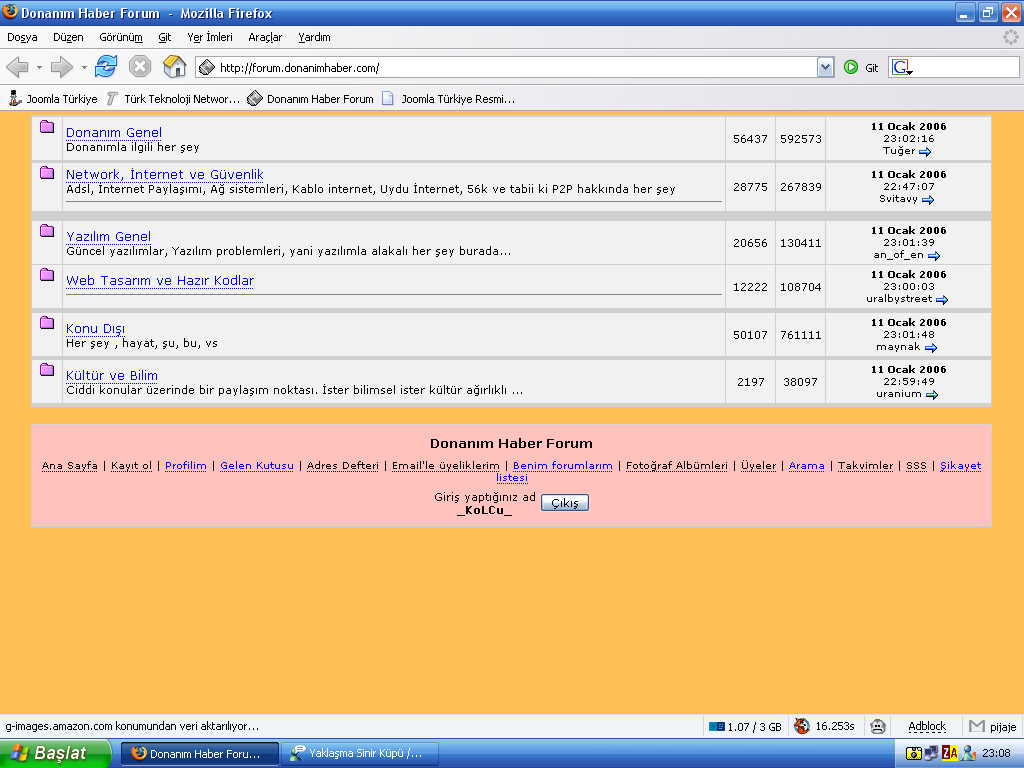1024x768 pixels.
Task: Click the Takvimler calendars link
Action: click(x=865, y=466)
